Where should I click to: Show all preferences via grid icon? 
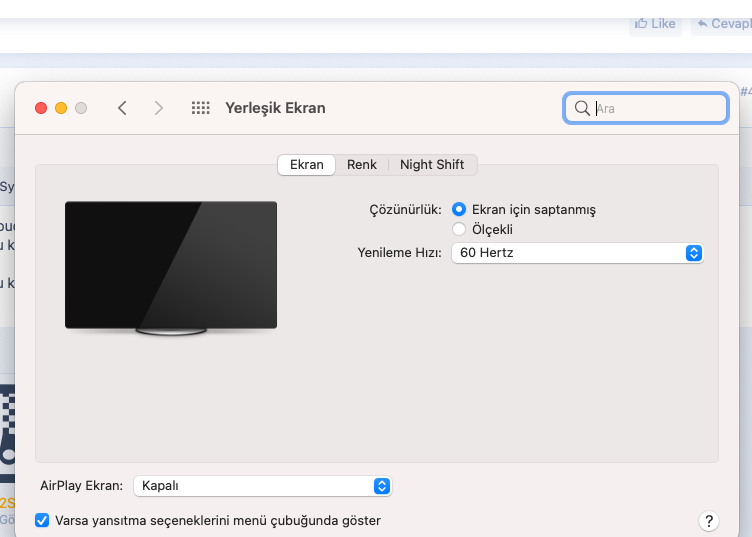point(200,108)
